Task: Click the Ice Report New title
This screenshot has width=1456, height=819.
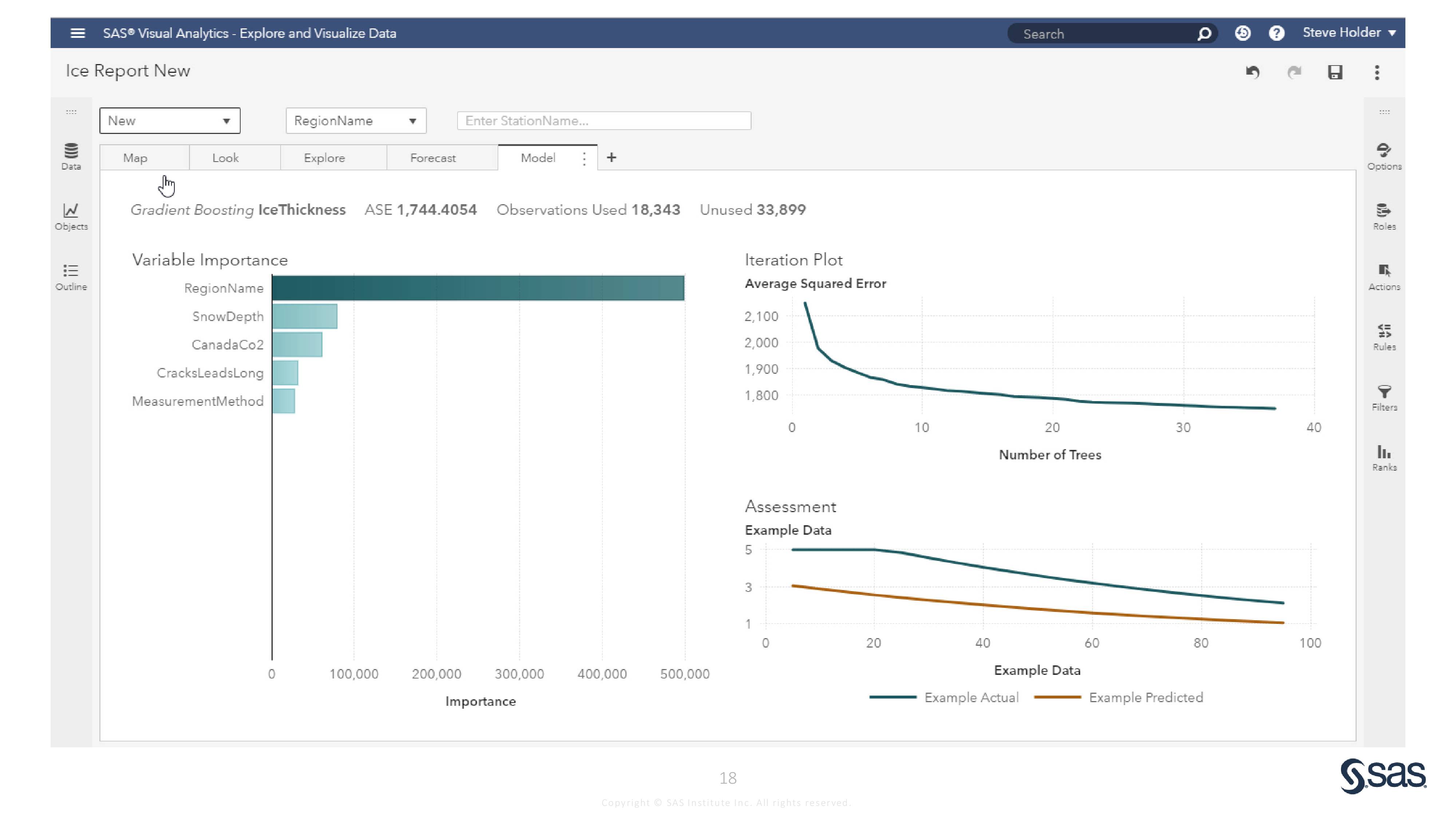Action: tap(128, 71)
